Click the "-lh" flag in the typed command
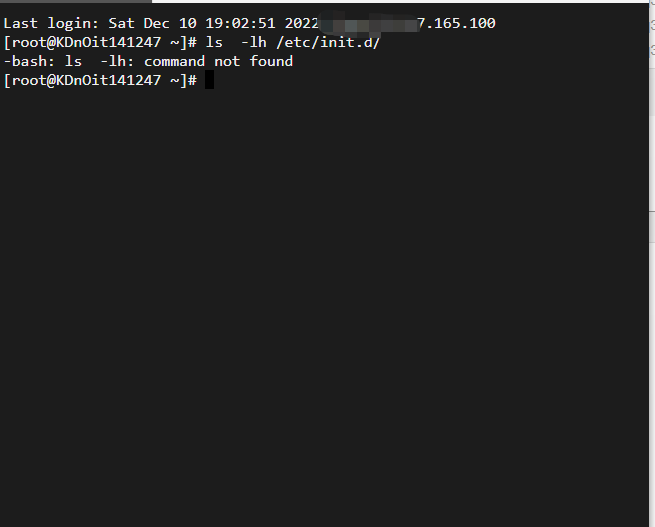This screenshot has width=655, height=527. tap(252, 42)
